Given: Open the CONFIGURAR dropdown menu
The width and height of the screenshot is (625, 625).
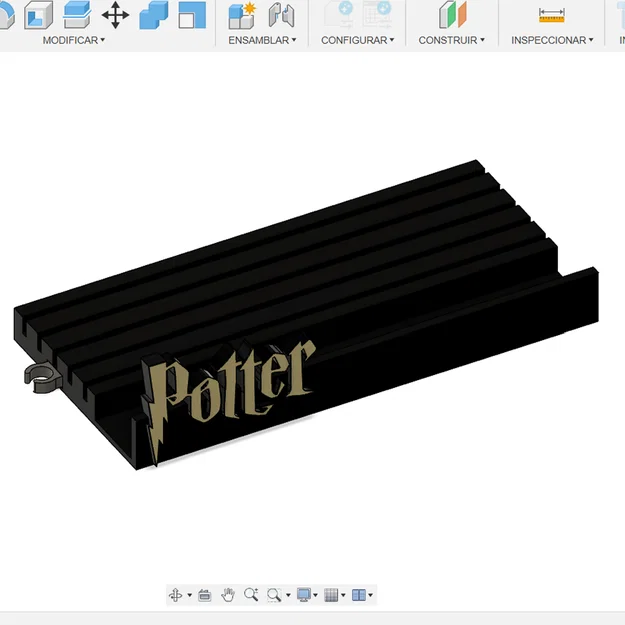Looking at the screenshot, I should point(358,40).
